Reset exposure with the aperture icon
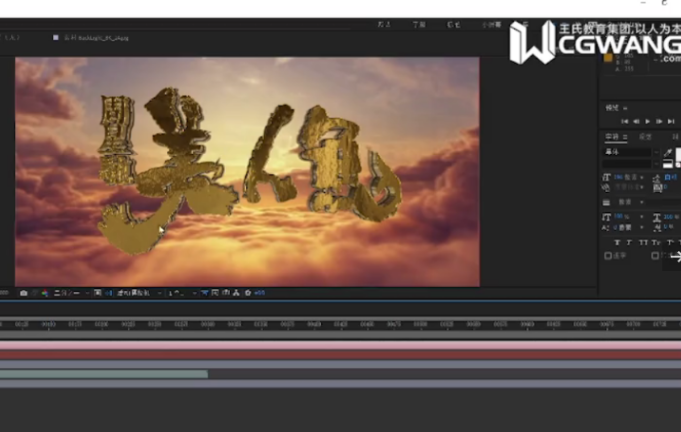This screenshot has height=432, width=681. [x=248, y=293]
